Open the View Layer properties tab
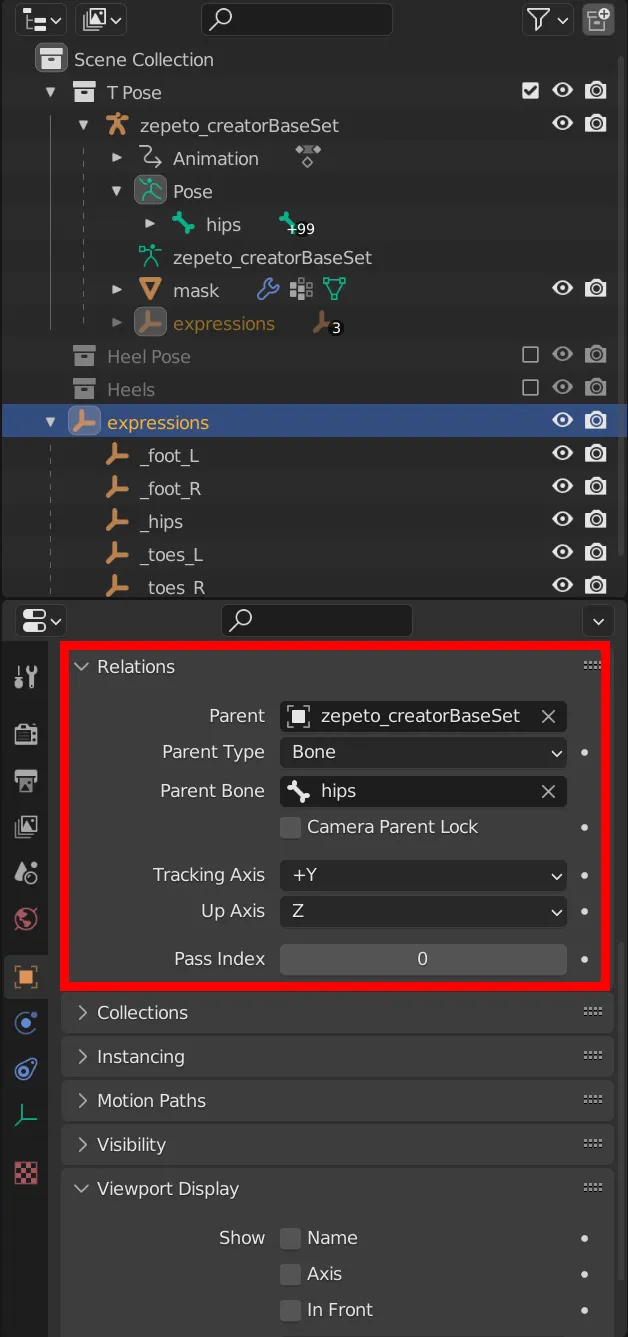Viewport: 628px width, 1337px height. pos(26,827)
